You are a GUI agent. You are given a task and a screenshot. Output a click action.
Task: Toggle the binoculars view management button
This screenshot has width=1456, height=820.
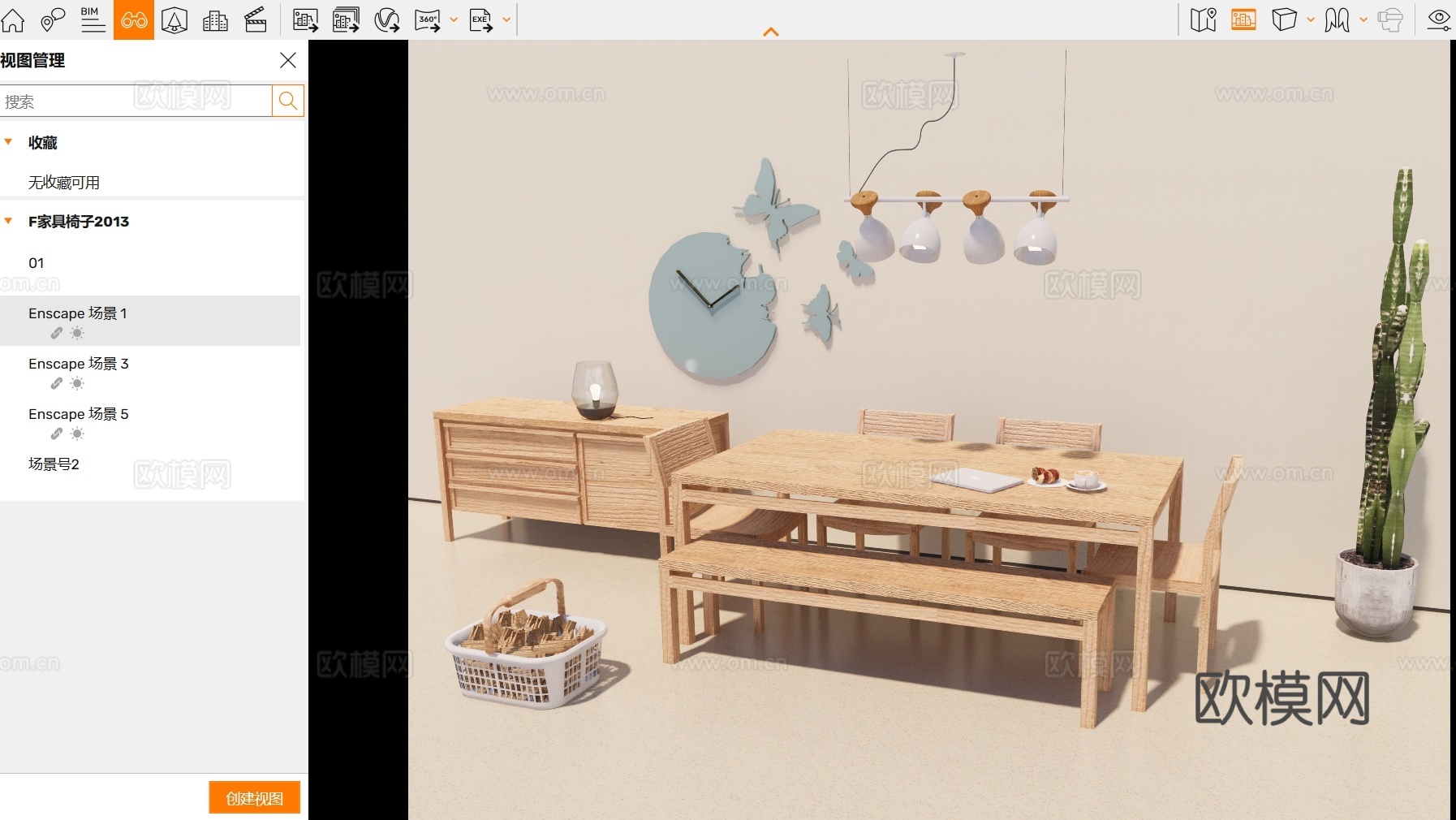[134, 19]
